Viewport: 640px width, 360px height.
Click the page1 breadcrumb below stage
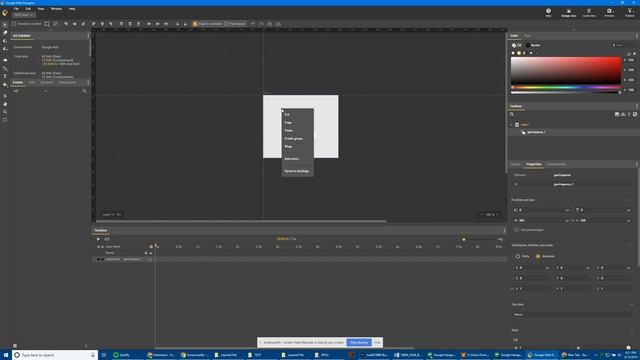(107, 214)
